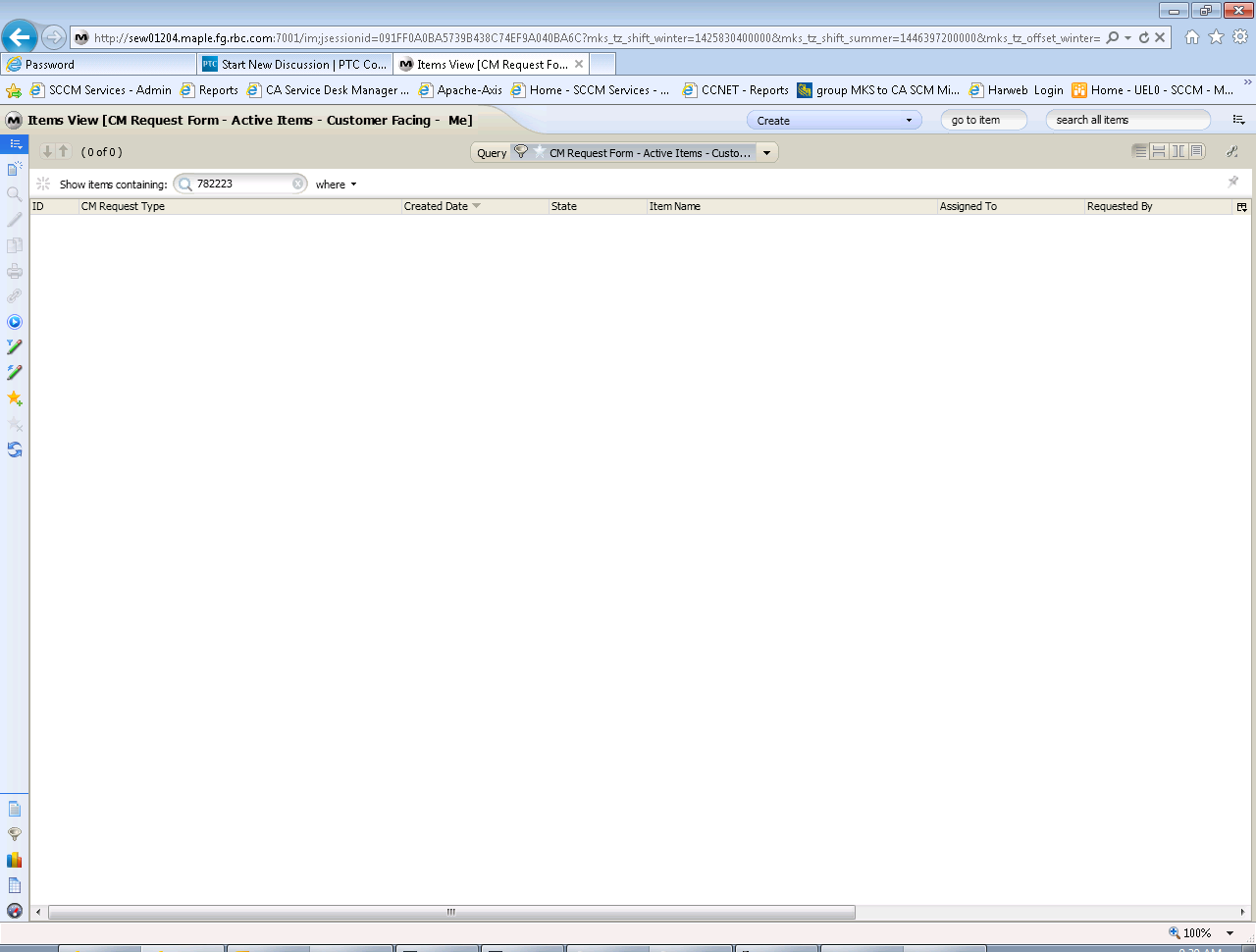Click the pushpin icon right of the filter row
This screenshot has height=952, width=1256.
click(1233, 182)
